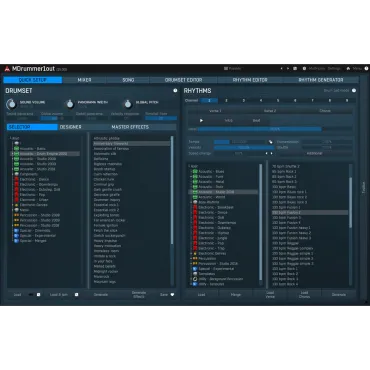This screenshot has height=370, width=370.
Task: Expand the Acoustic - Drum Empire 2020 node
Action: [x=12, y=154]
